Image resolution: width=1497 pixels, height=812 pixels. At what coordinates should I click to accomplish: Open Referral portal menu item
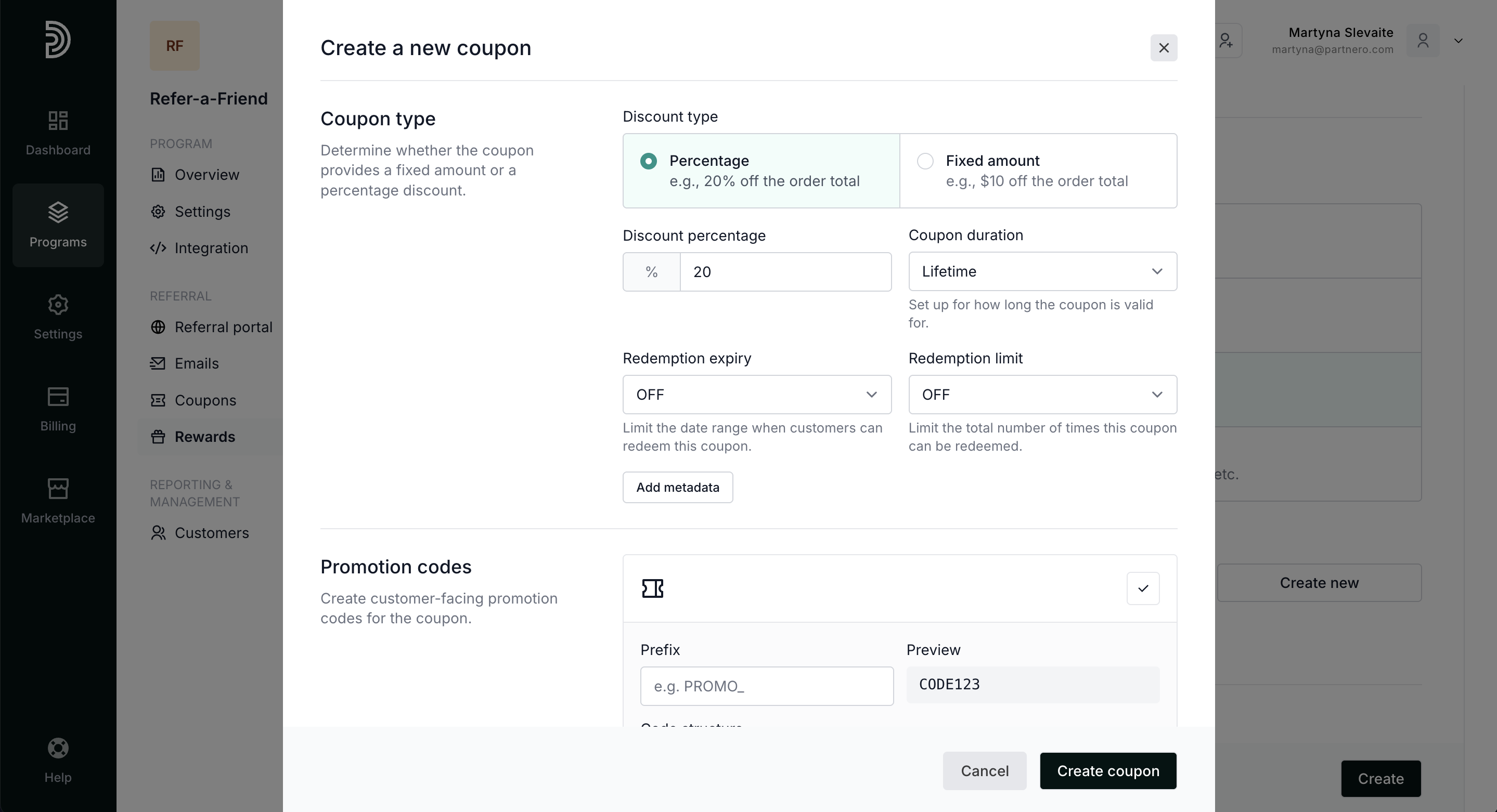pos(223,327)
